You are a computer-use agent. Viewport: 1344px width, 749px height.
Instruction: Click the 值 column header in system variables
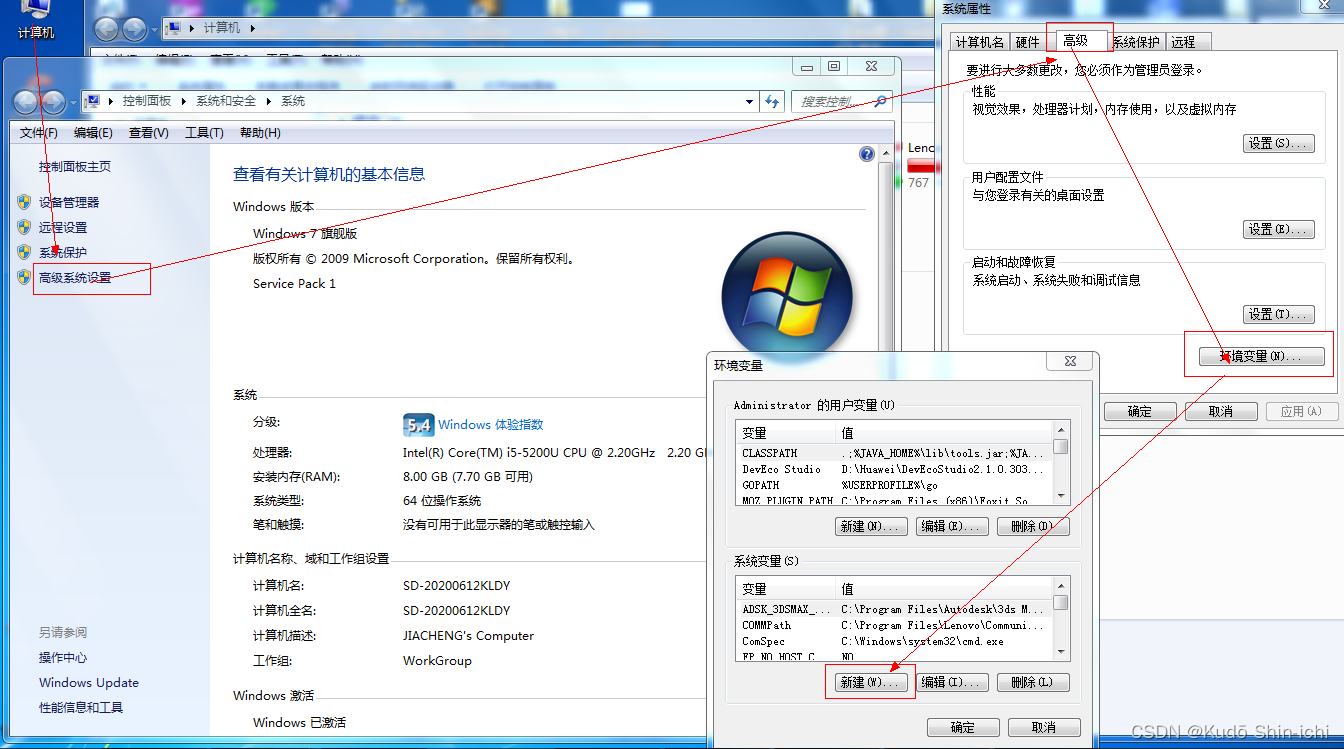tap(945, 589)
